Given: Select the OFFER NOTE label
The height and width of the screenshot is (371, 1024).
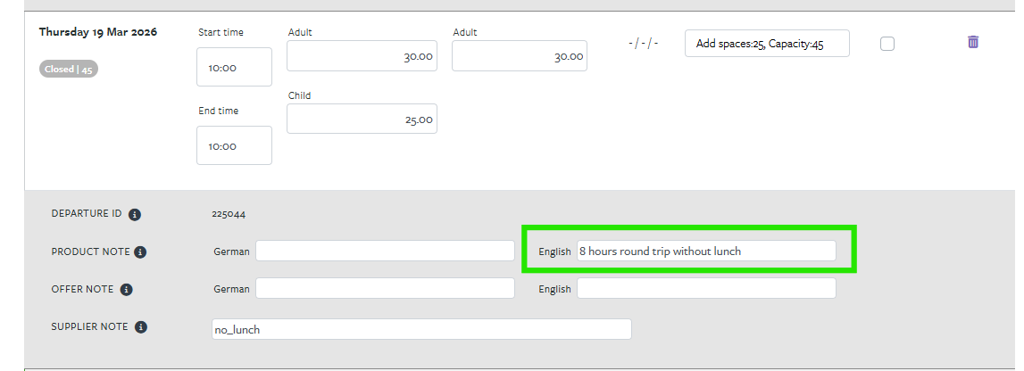Looking at the screenshot, I should [x=82, y=289].
